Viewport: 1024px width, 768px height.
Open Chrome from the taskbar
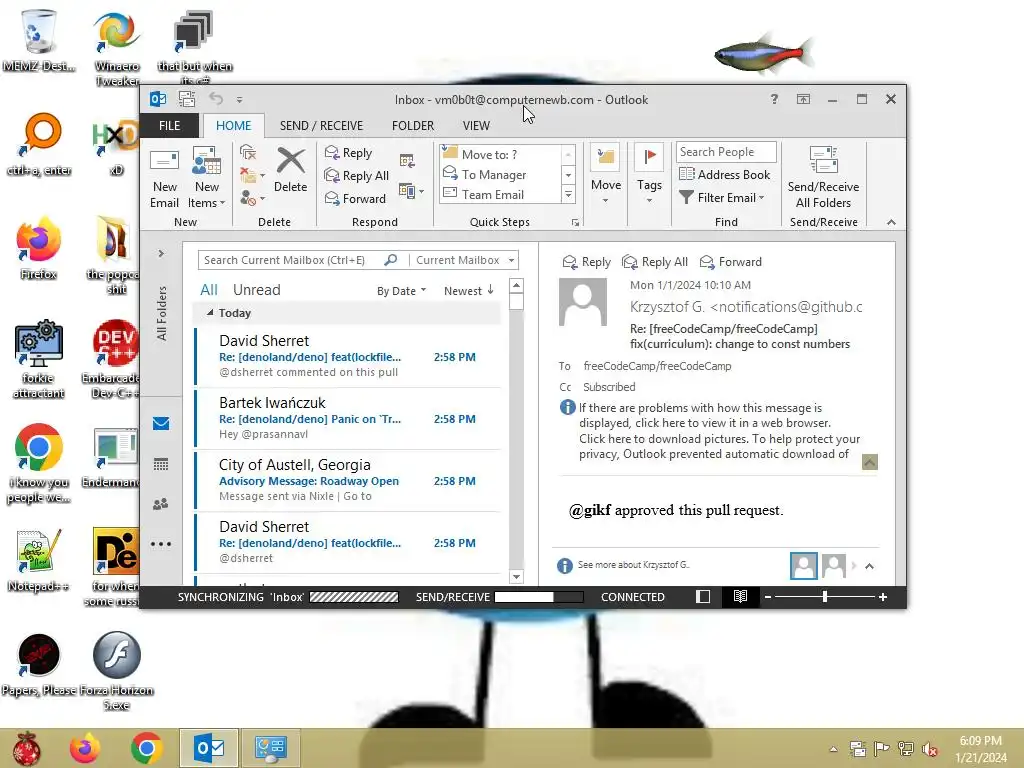click(x=146, y=748)
